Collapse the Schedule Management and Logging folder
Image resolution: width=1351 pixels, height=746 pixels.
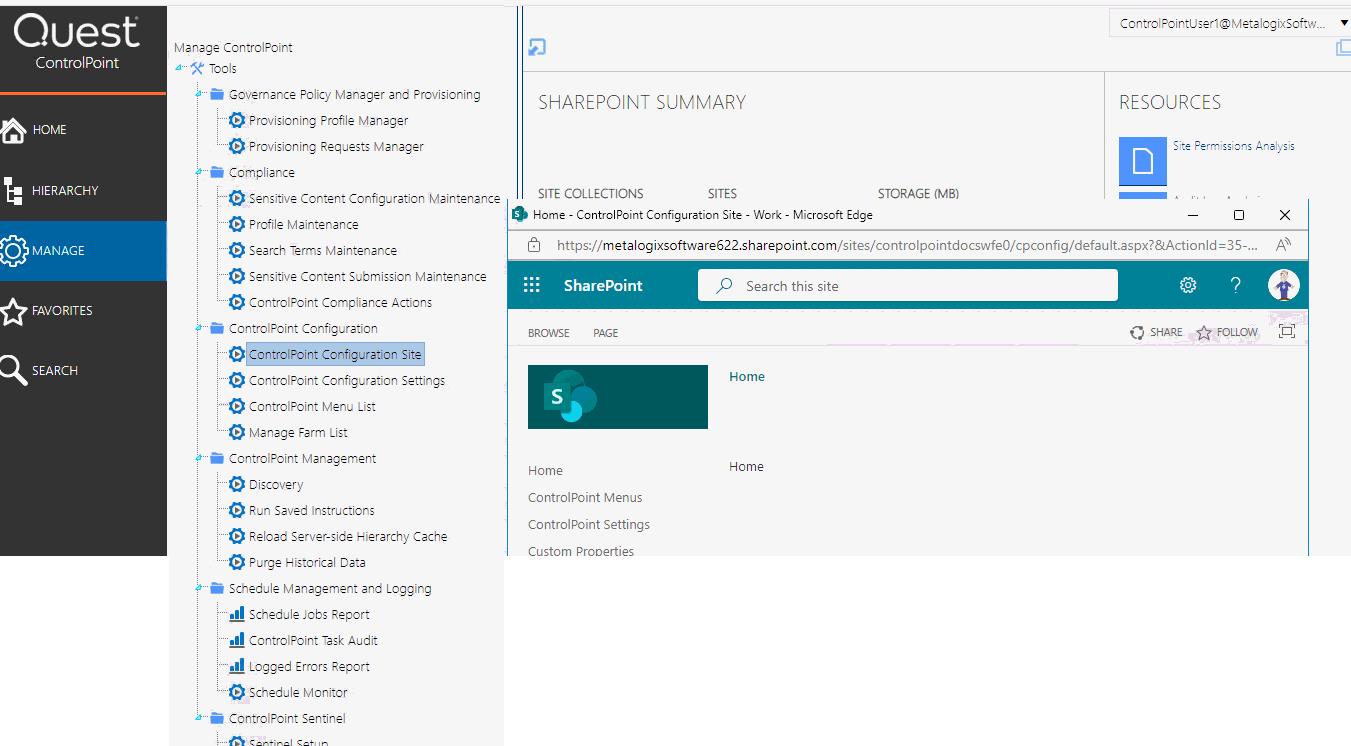coord(198,588)
